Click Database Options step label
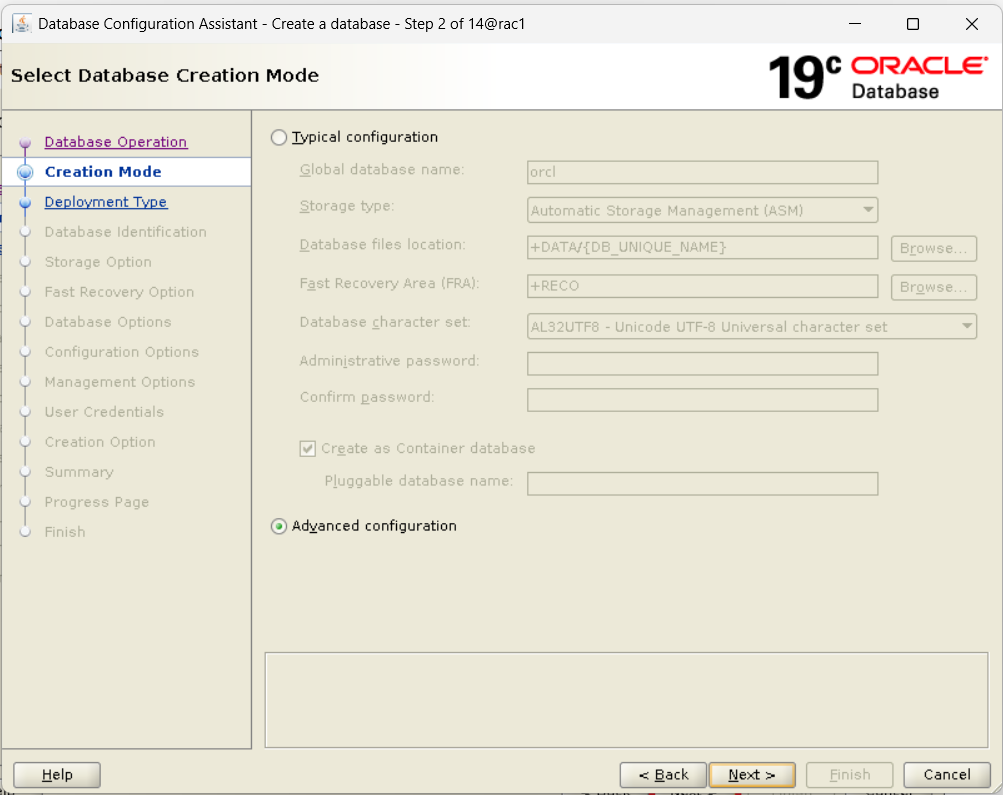 (x=107, y=322)
